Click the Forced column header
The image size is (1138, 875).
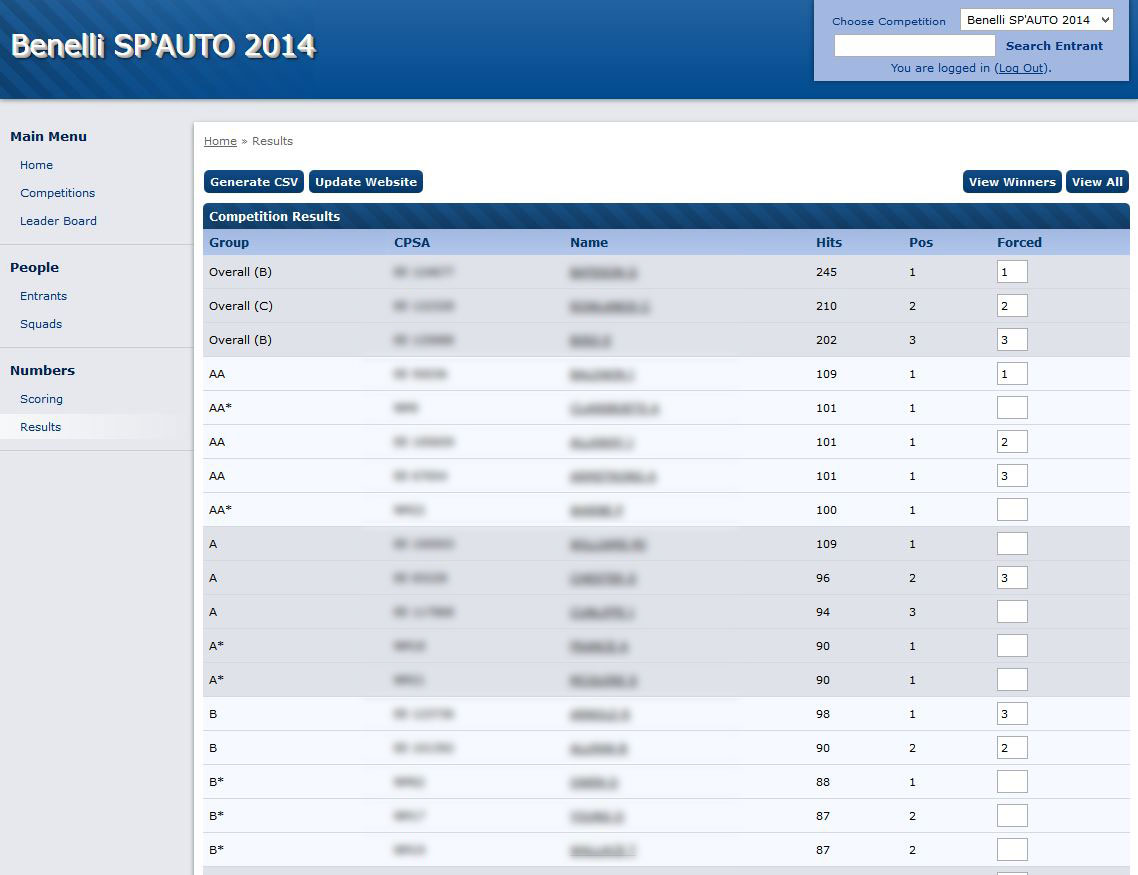click(x=1019, y=242)
